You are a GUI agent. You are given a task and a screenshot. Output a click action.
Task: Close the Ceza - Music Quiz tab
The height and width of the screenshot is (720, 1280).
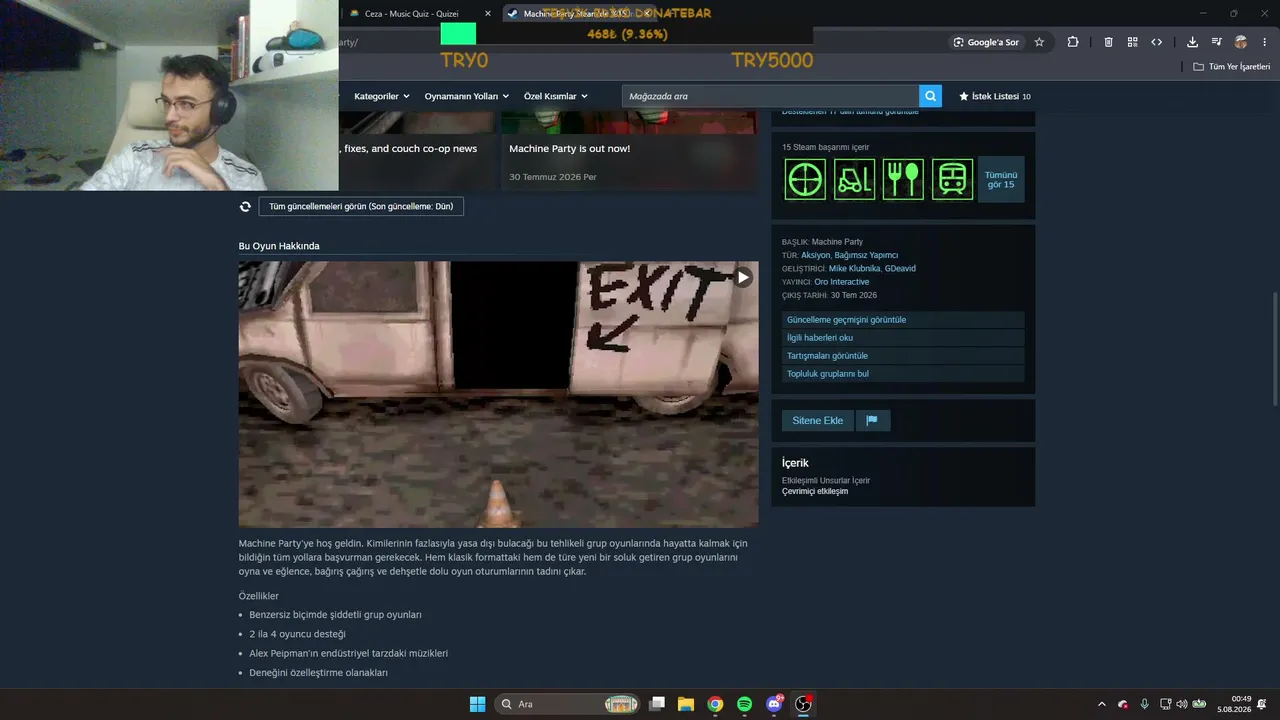click(x=487, y=14)
